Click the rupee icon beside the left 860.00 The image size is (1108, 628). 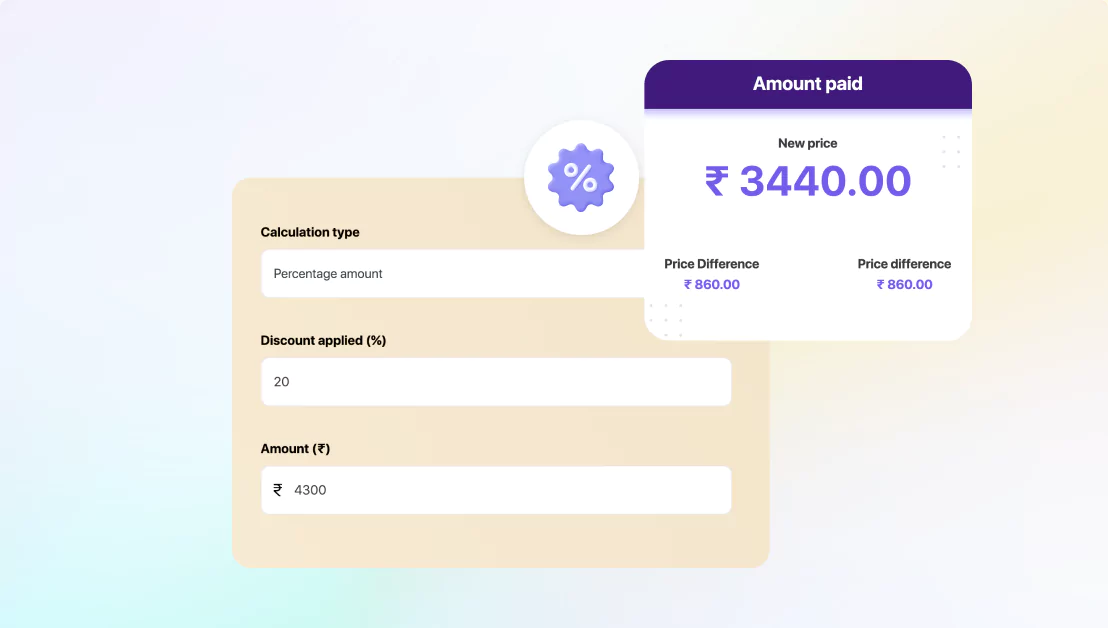(687, 284)
